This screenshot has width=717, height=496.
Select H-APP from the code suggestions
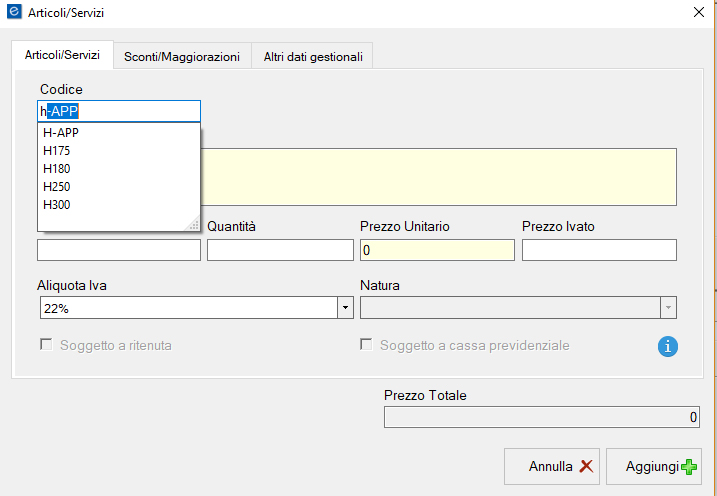pyautogui.click(x=61, y=133)
